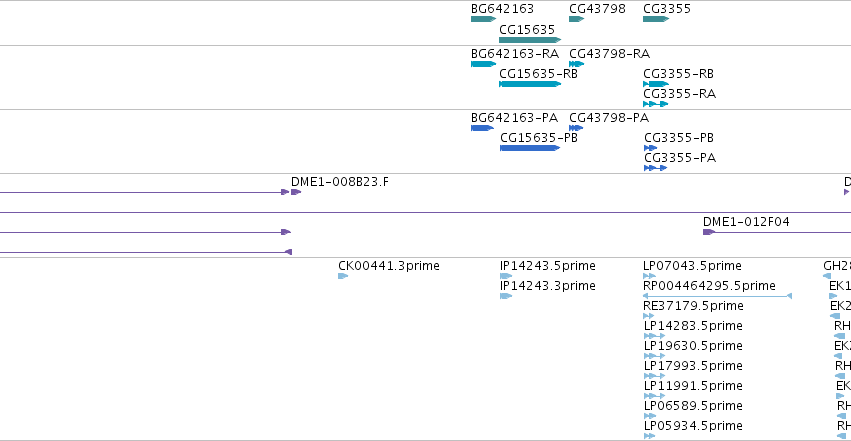
Task: Select the CG3355-PA protein feature
Action: pyautogui.click(x=655, y=168)
